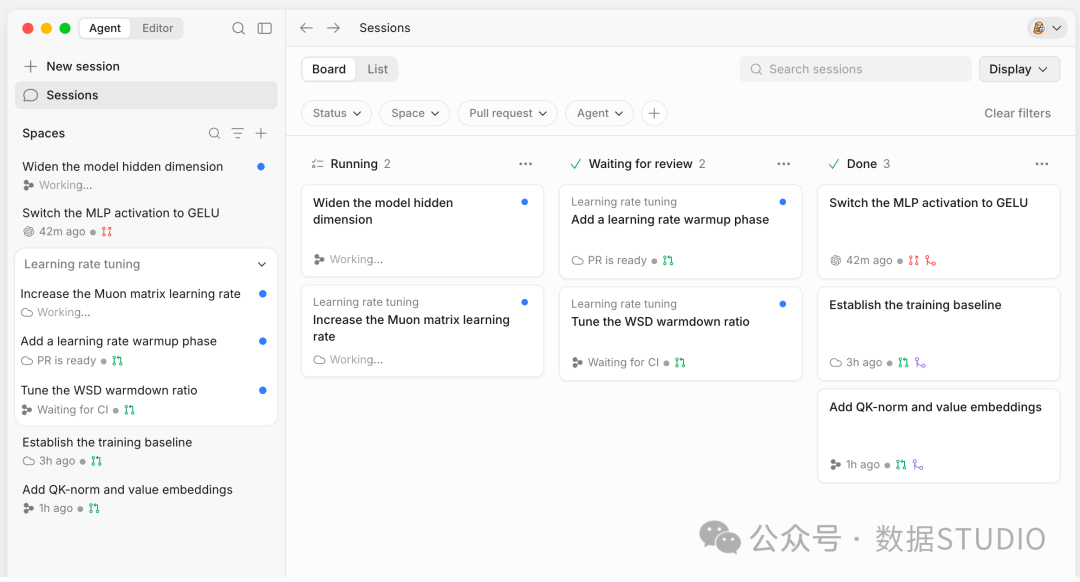This screenshot has width=1080, height=582.
Task: Click the forward navigation arrow
Action: pos(333,28)
